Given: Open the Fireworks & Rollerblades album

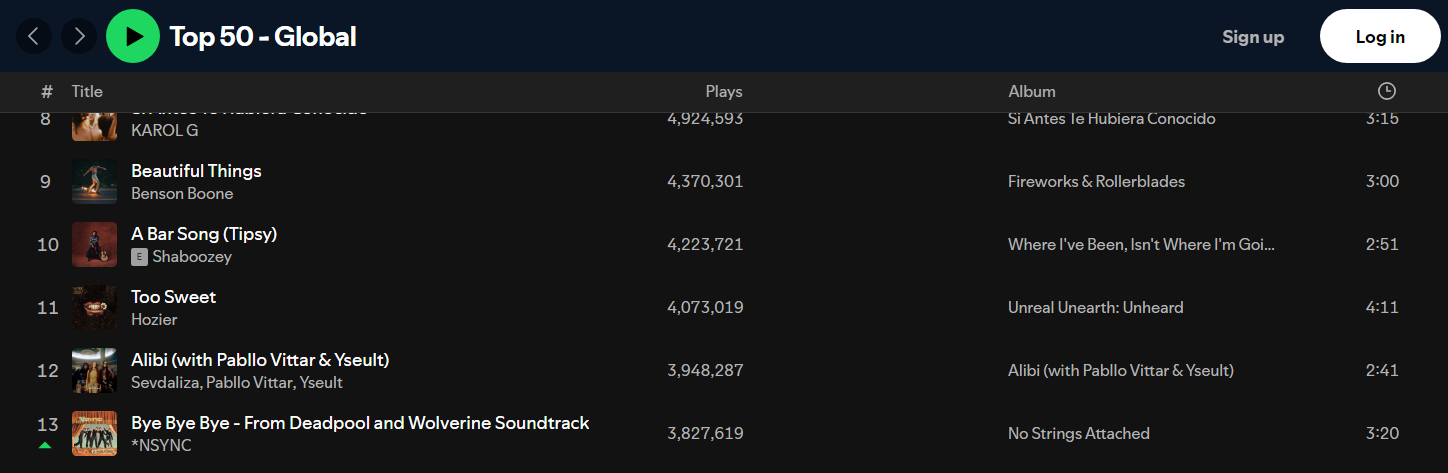Looking at the screenshot, I should coord(1096,182).
